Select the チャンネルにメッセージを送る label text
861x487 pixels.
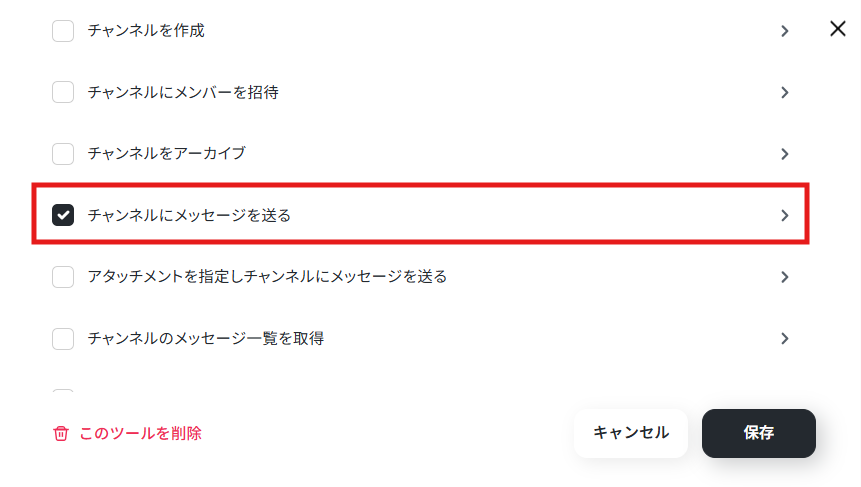tap(189, 215)
